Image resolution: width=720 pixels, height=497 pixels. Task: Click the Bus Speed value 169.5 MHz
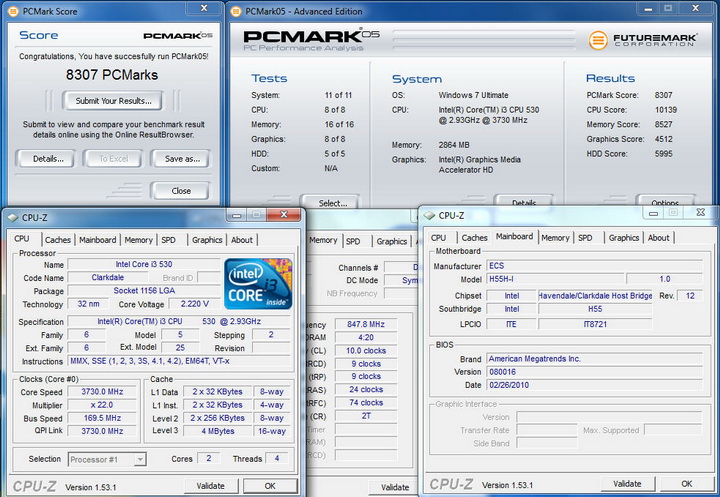pyautogui.click(x=102, y=418)
